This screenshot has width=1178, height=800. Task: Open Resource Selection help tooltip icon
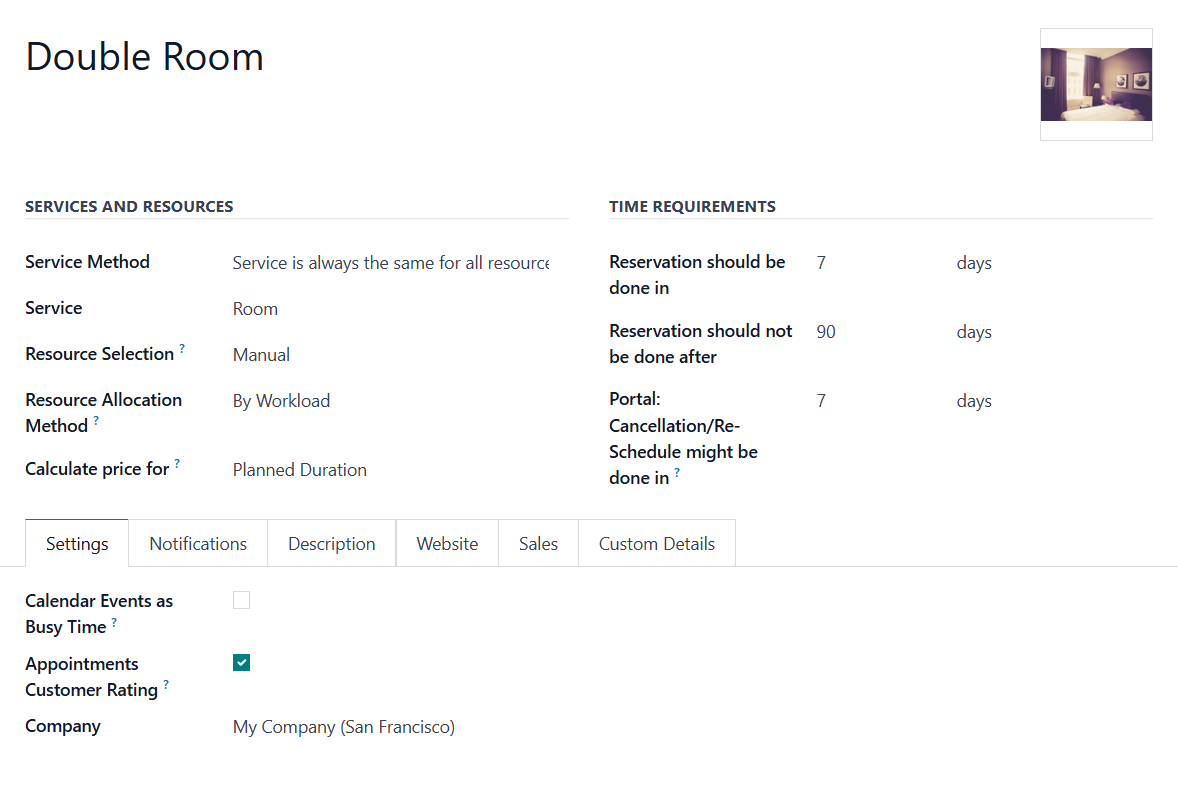click(182, 349)
